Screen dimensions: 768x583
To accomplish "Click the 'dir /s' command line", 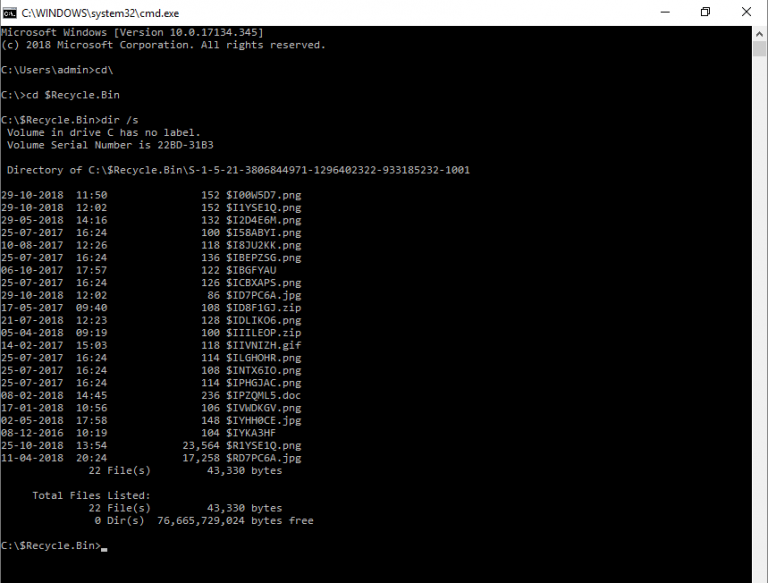I will pos(60,120).
